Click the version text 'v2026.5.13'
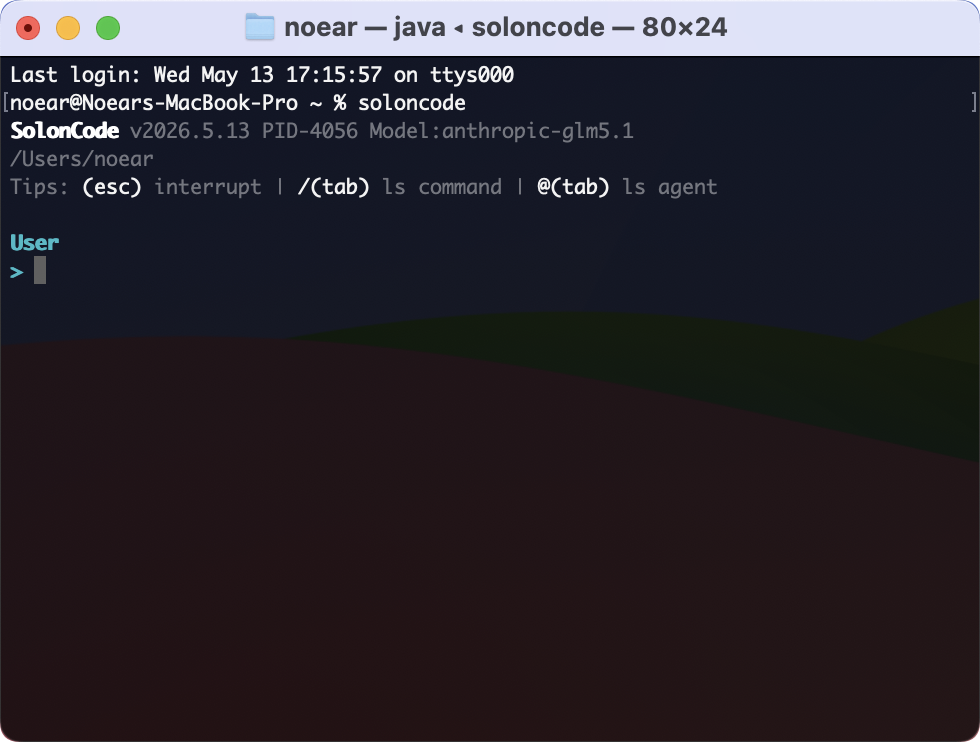 point(189,131)
